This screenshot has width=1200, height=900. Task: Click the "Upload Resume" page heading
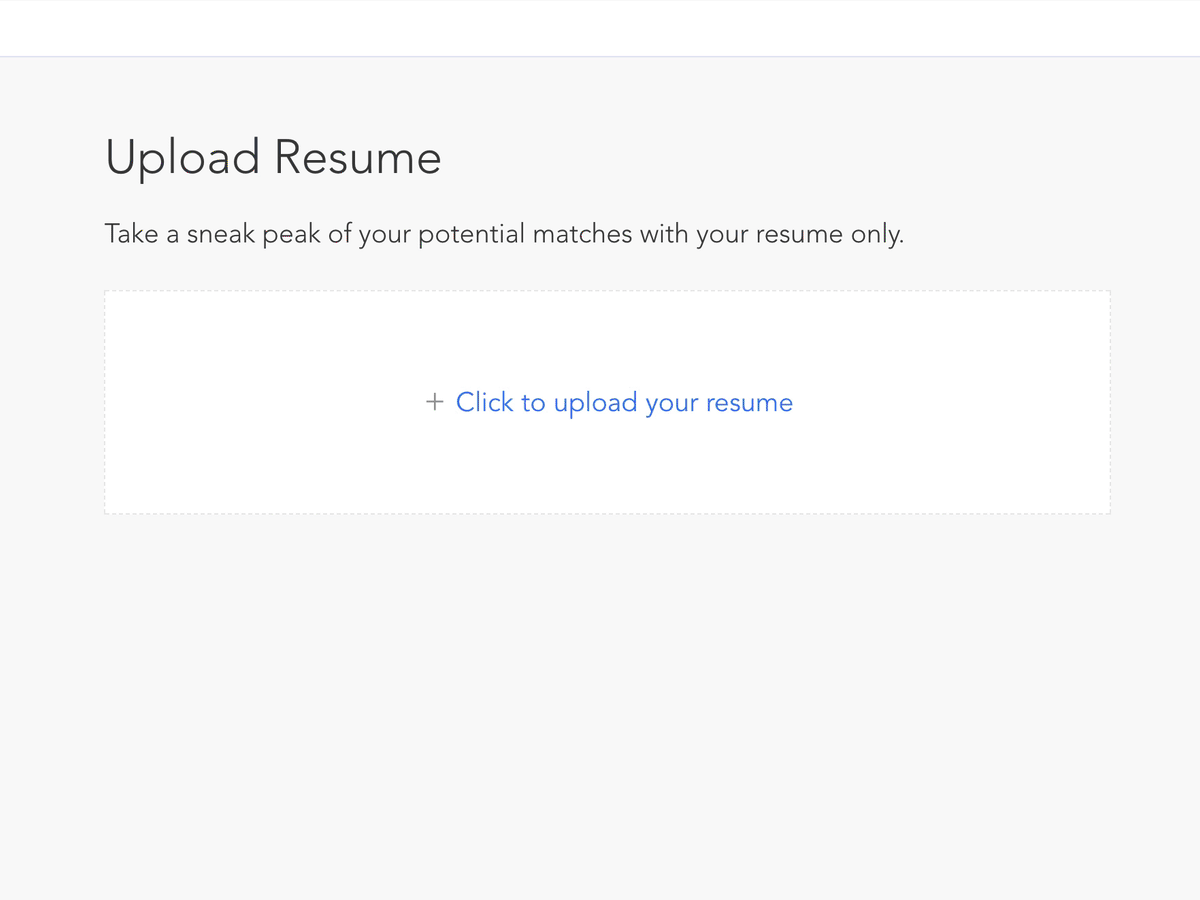[x=273, y=158]
